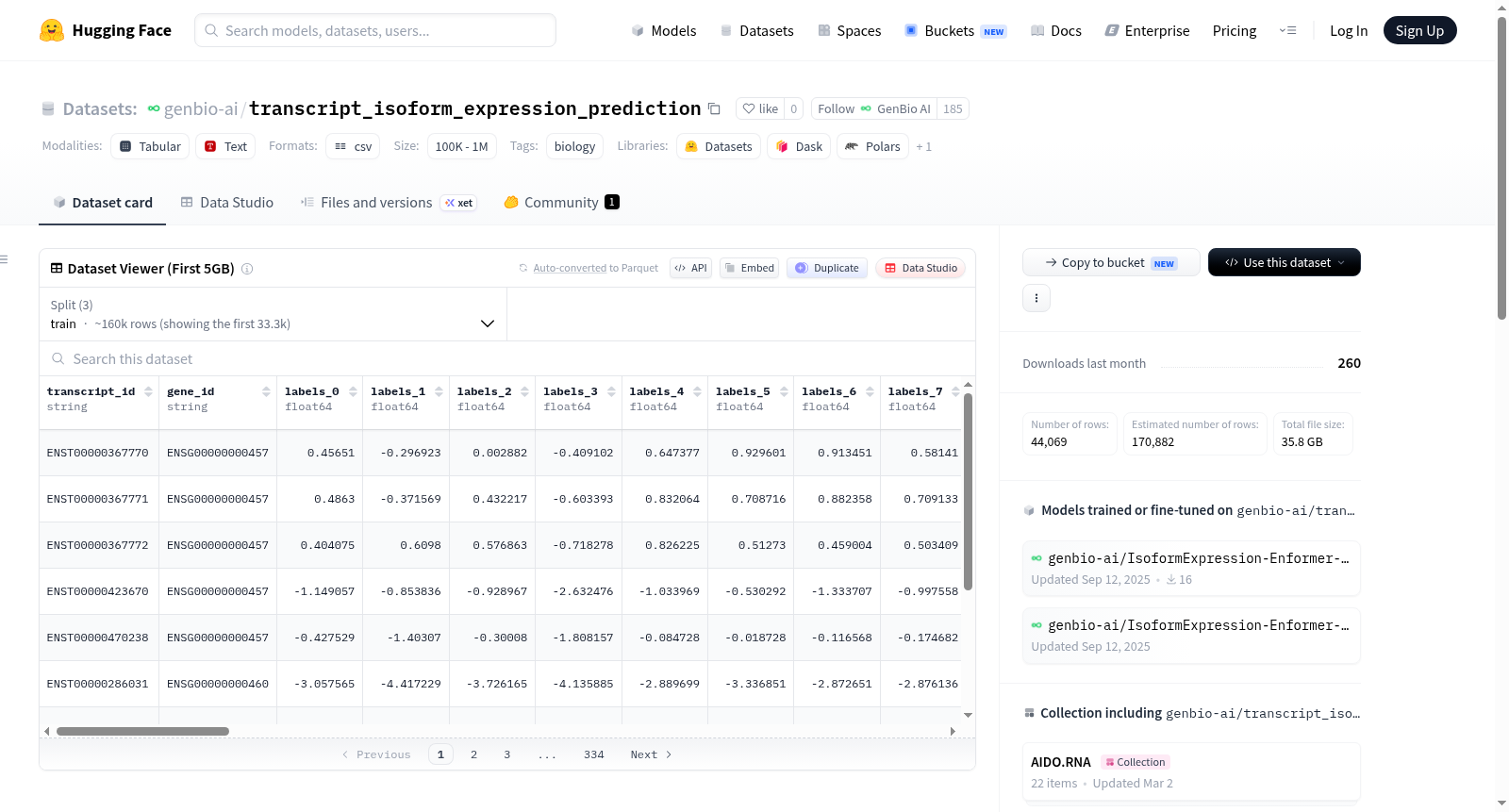Open the genbio-ai organization link

201,108
